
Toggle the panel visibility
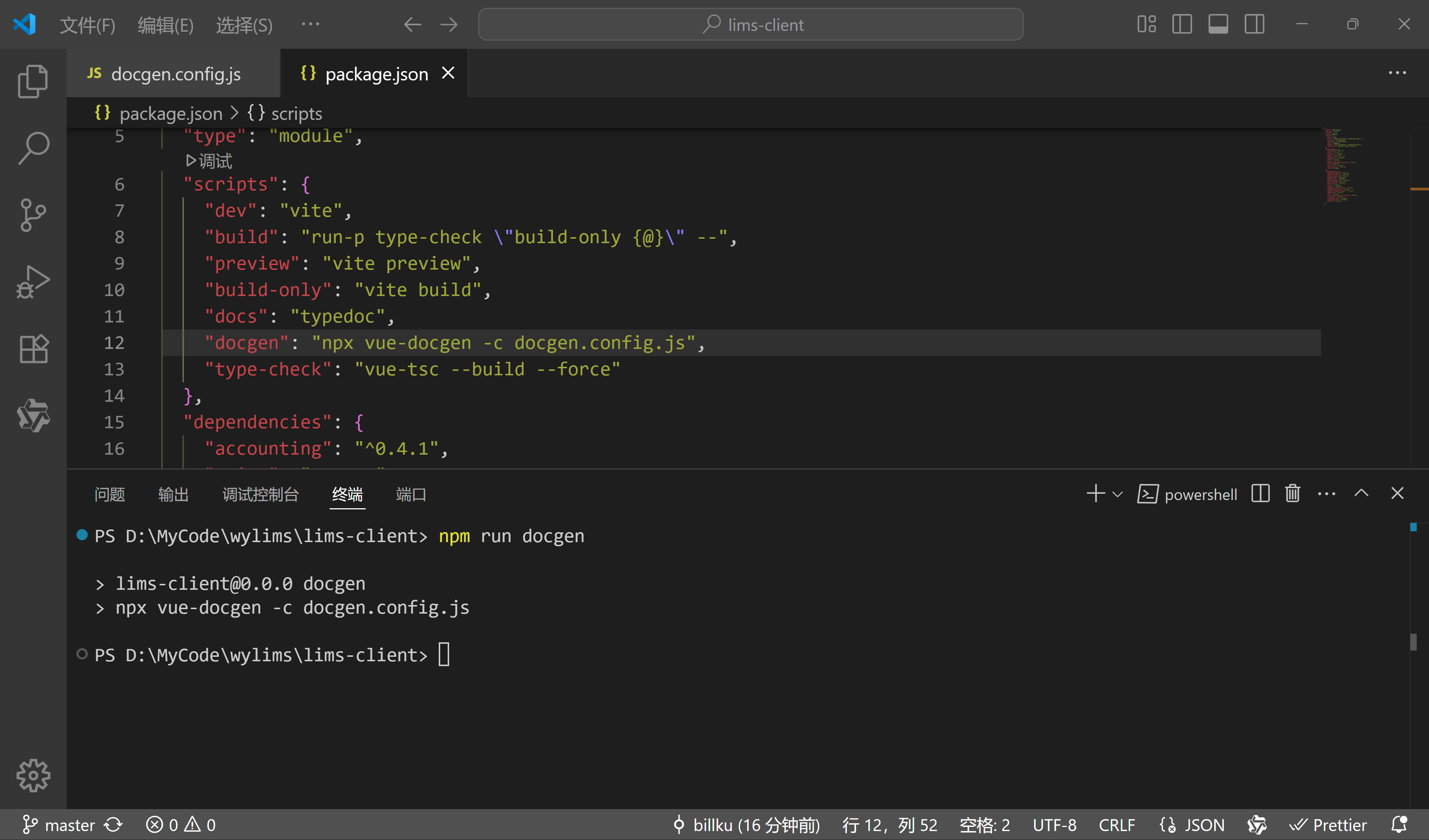1218,24
